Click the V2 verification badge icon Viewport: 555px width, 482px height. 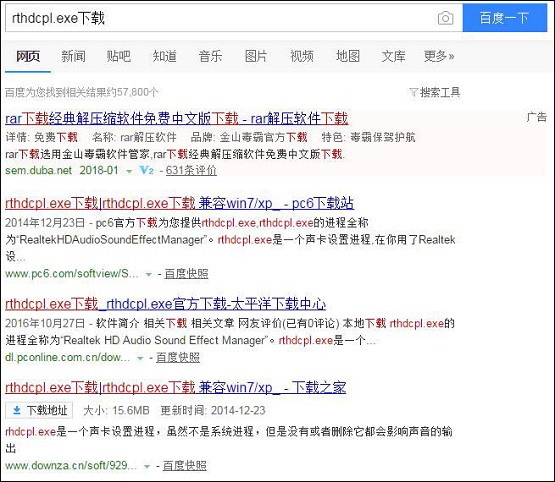pos(147,170)
